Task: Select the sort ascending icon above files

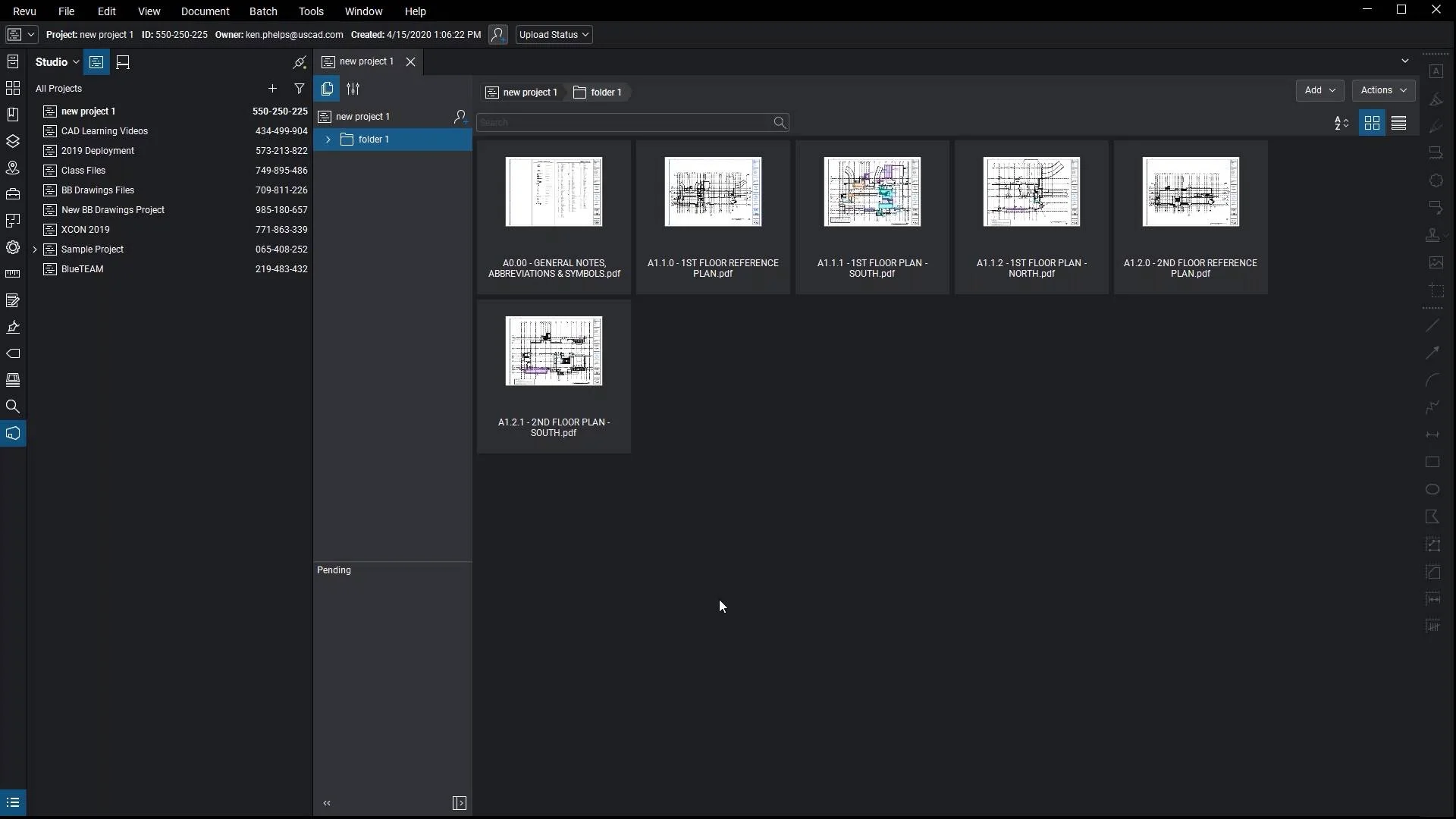Action: pyautogui.click(x=1342, y=122)
